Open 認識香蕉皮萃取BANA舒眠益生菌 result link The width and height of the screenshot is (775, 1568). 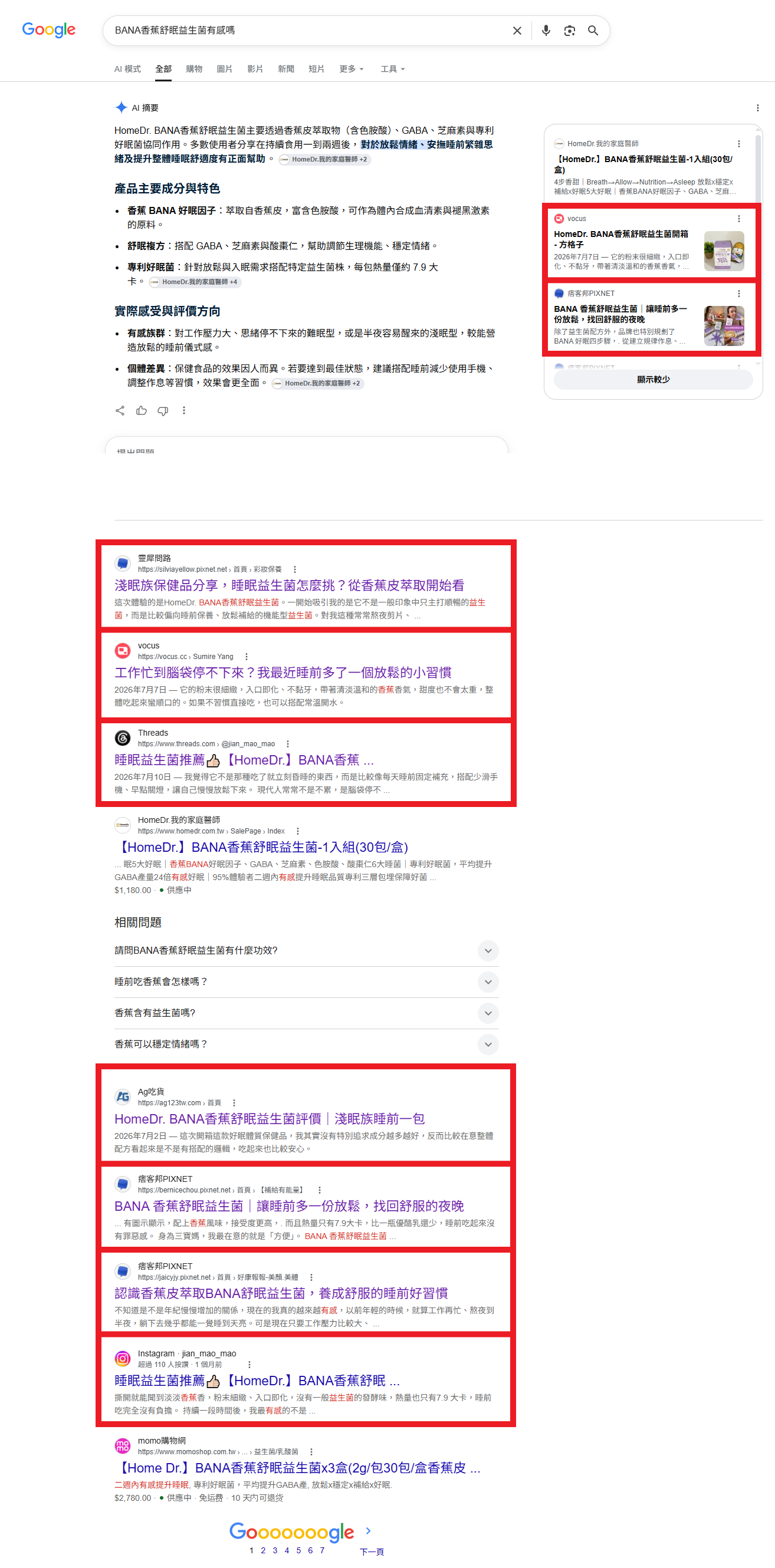click(x=281, y=1293)
